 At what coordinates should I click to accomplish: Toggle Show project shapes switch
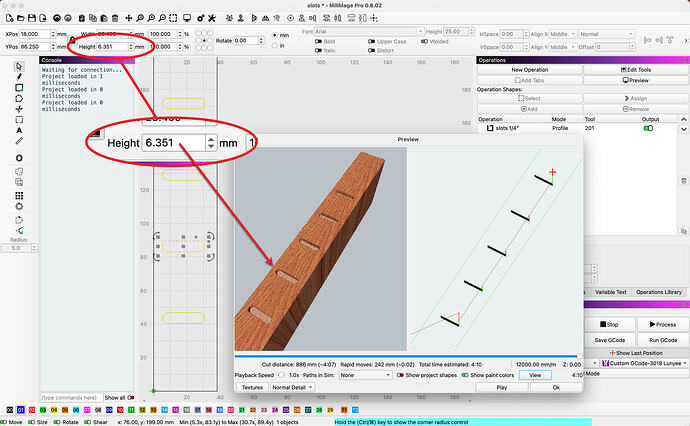[400, 375]
